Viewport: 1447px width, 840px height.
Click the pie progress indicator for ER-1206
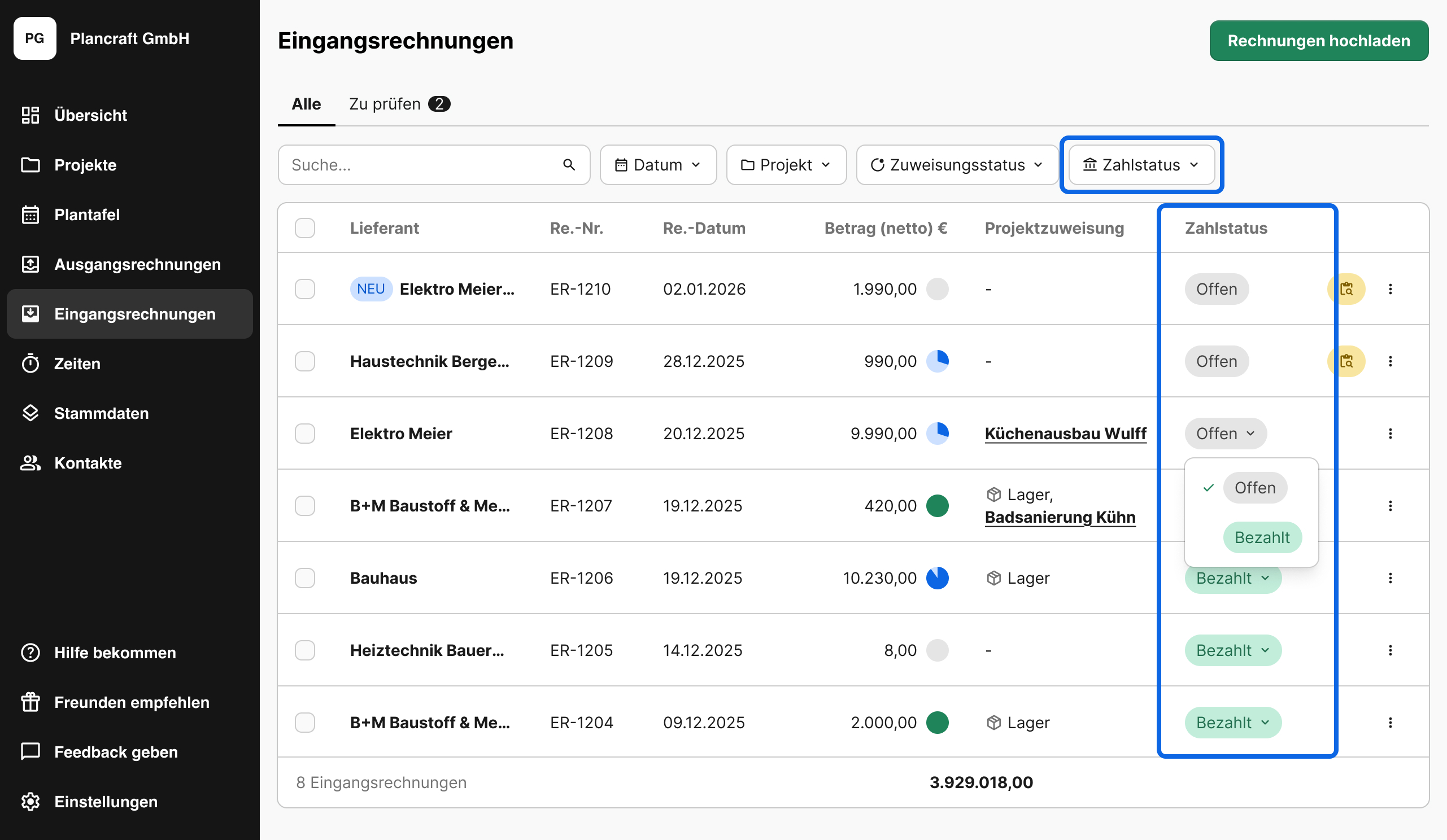tap(937, 578)
